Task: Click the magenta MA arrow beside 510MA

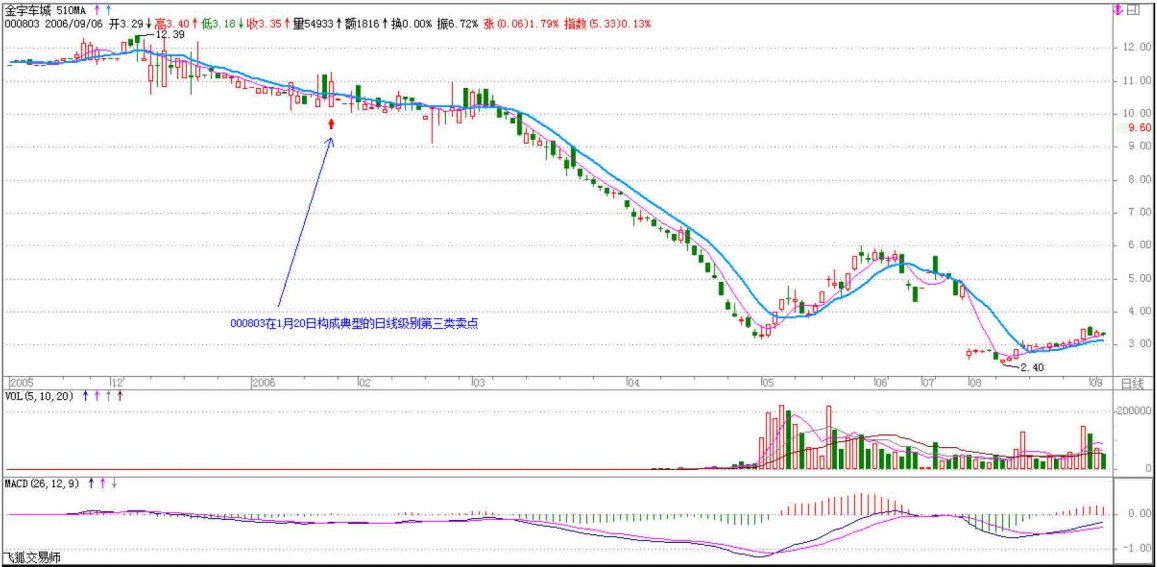Action: (96, 9)
